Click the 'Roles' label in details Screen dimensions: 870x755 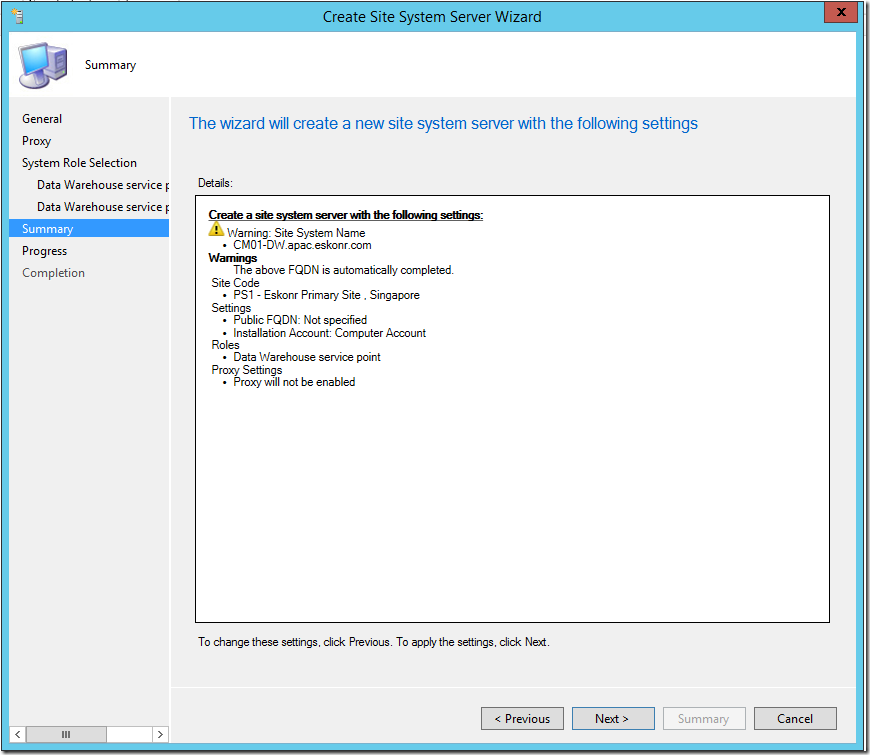(x=225, y=345)
